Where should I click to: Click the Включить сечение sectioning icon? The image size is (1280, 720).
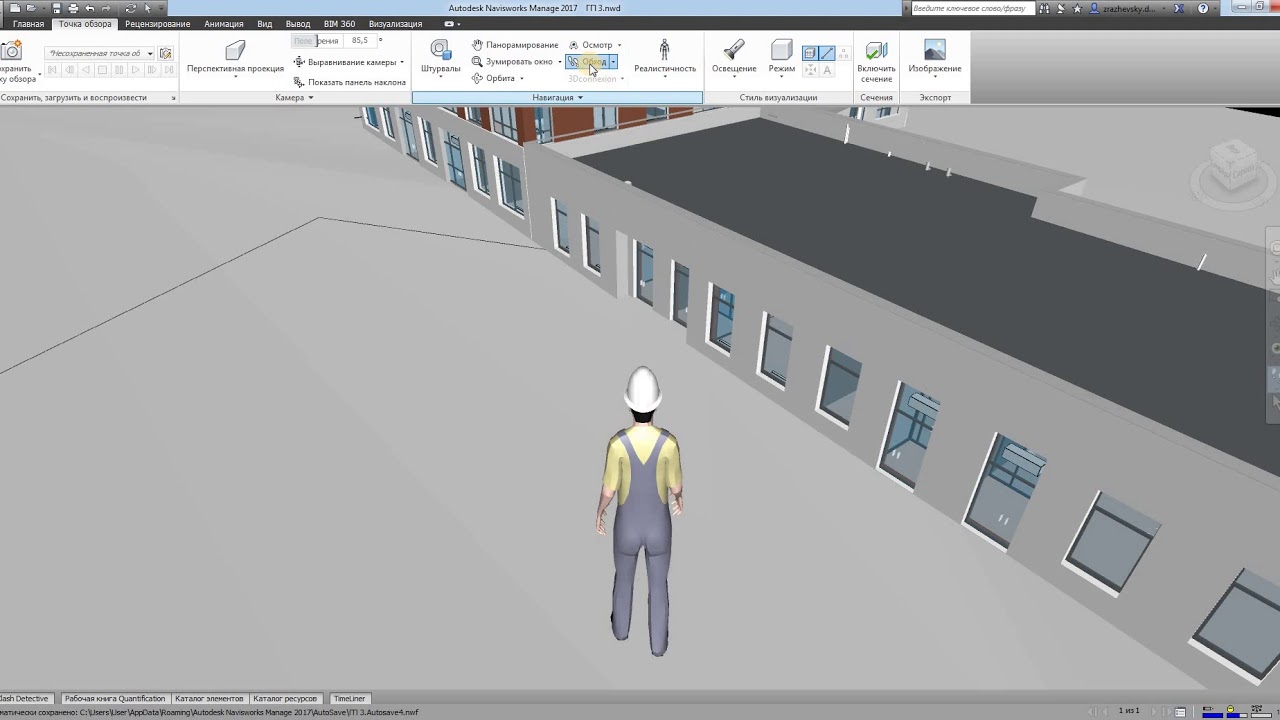[876, 50]
